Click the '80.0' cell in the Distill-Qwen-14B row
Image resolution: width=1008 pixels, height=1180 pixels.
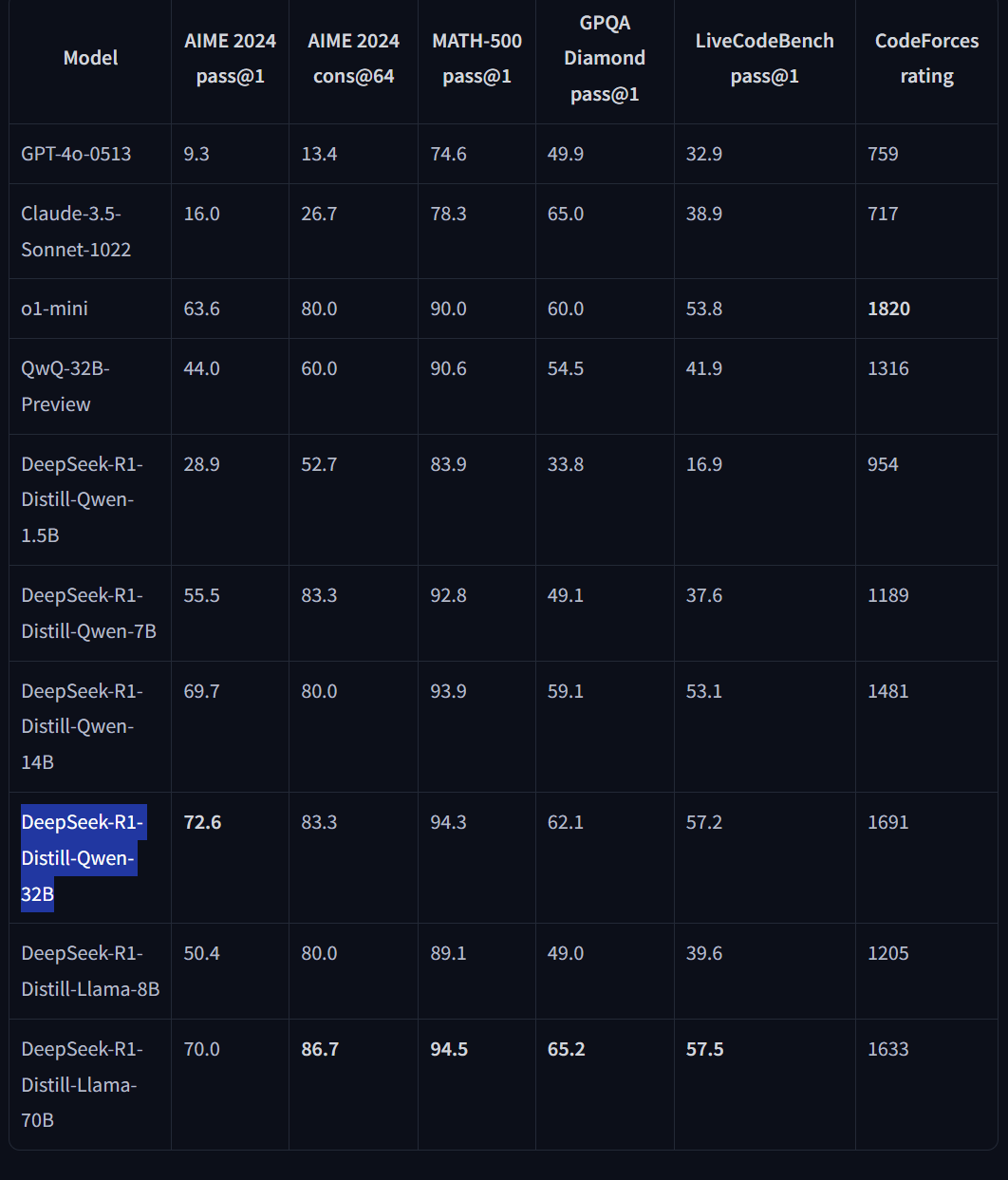(x=319, y=691)
